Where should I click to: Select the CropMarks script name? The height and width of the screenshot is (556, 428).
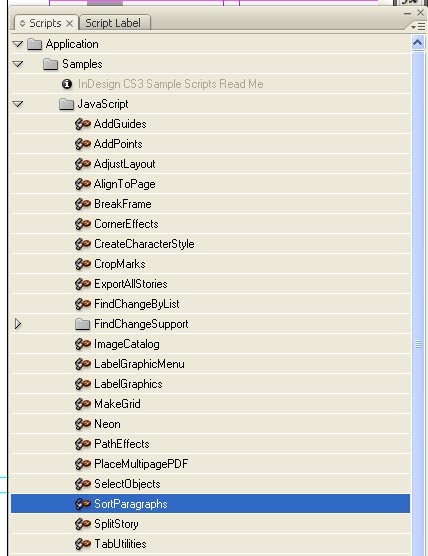click(x=120, y=264)
